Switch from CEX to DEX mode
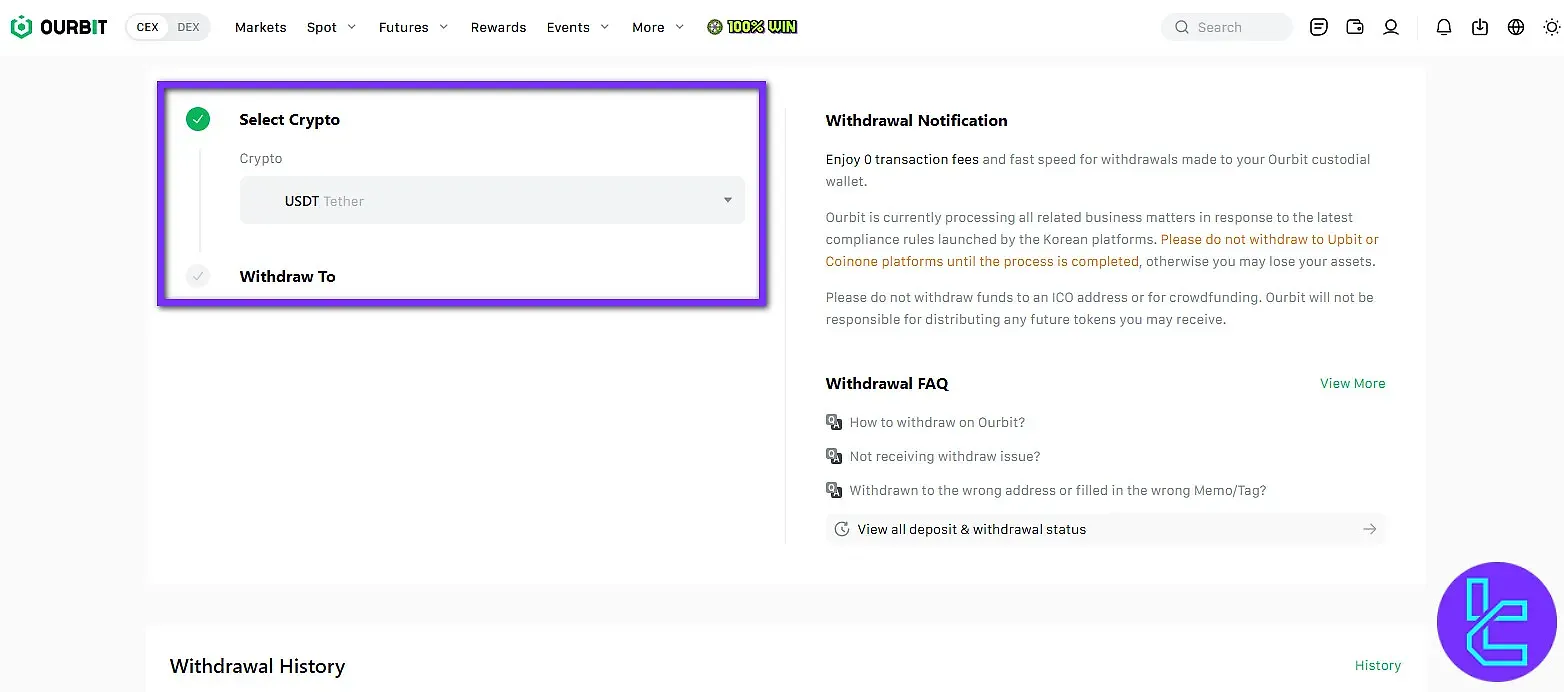The height and width of the screenshot is (692, 1564). (188, 27)
